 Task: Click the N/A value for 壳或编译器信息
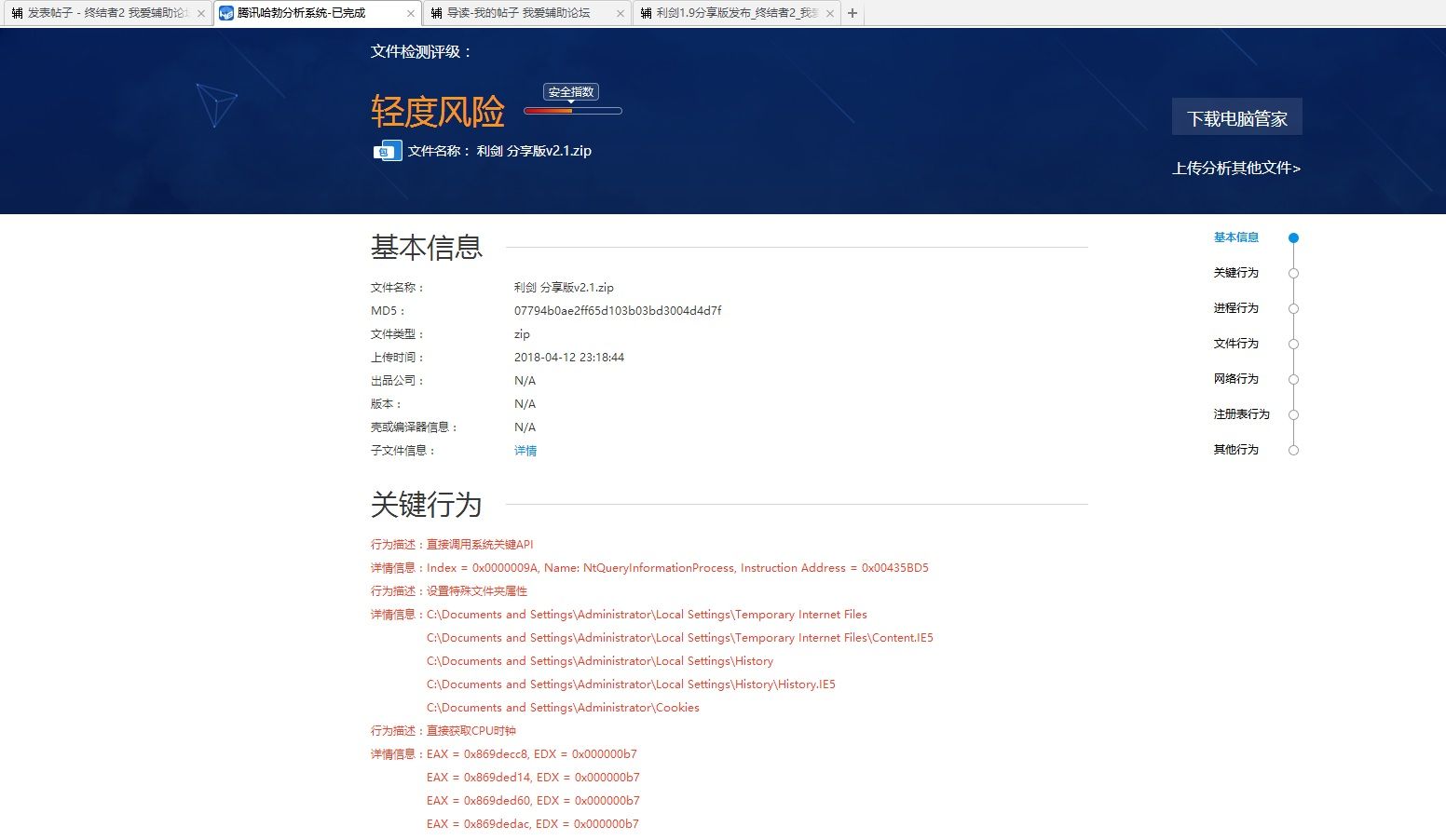pyautogui.click(x=525, y=427)
